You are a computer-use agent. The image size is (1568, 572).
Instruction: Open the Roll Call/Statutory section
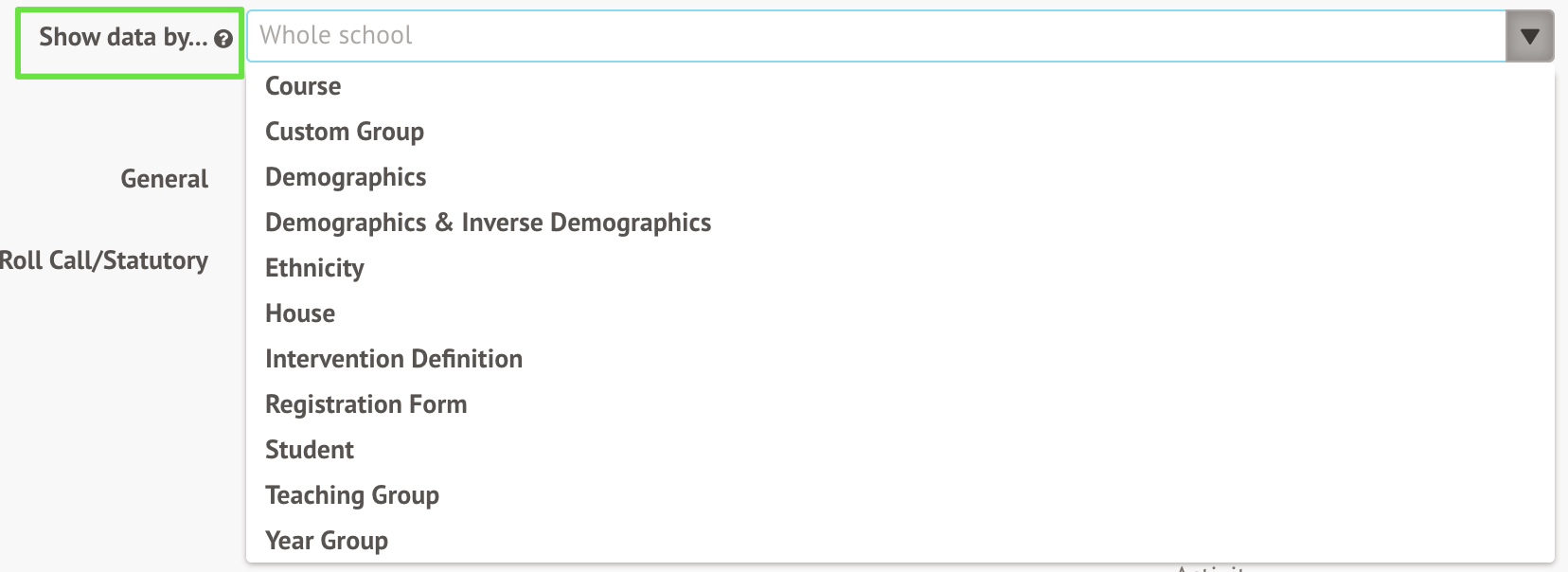(104, 260)
